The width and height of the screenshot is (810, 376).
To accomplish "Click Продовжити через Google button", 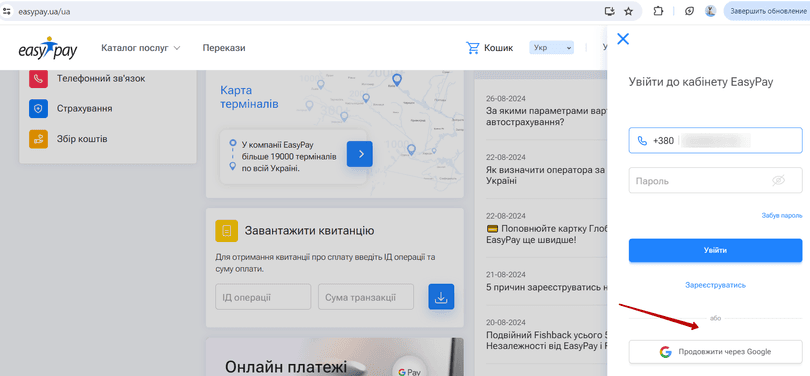I will coord(715,352).
